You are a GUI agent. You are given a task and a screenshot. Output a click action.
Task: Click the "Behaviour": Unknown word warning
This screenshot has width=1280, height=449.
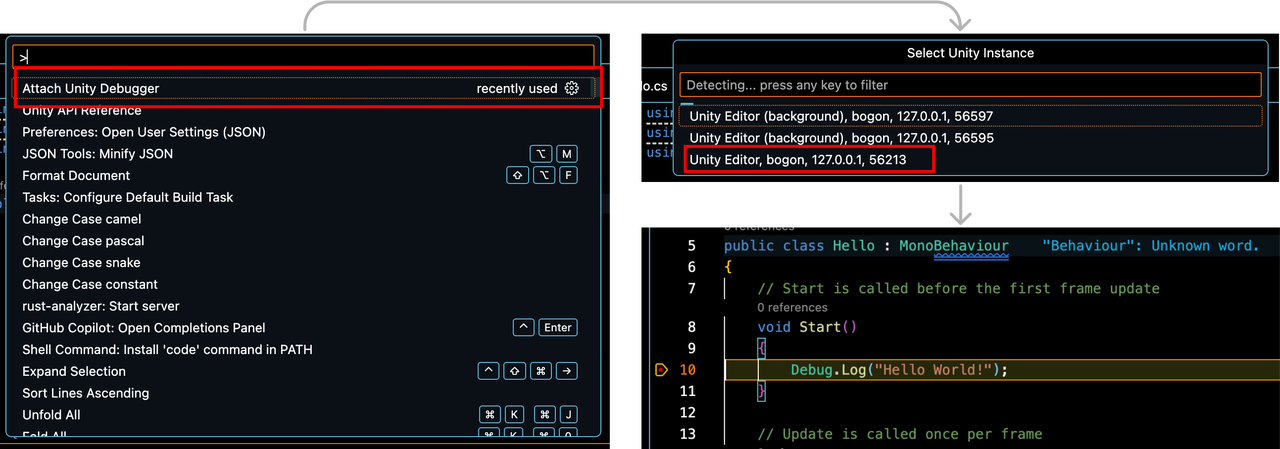click(1150, 246)
